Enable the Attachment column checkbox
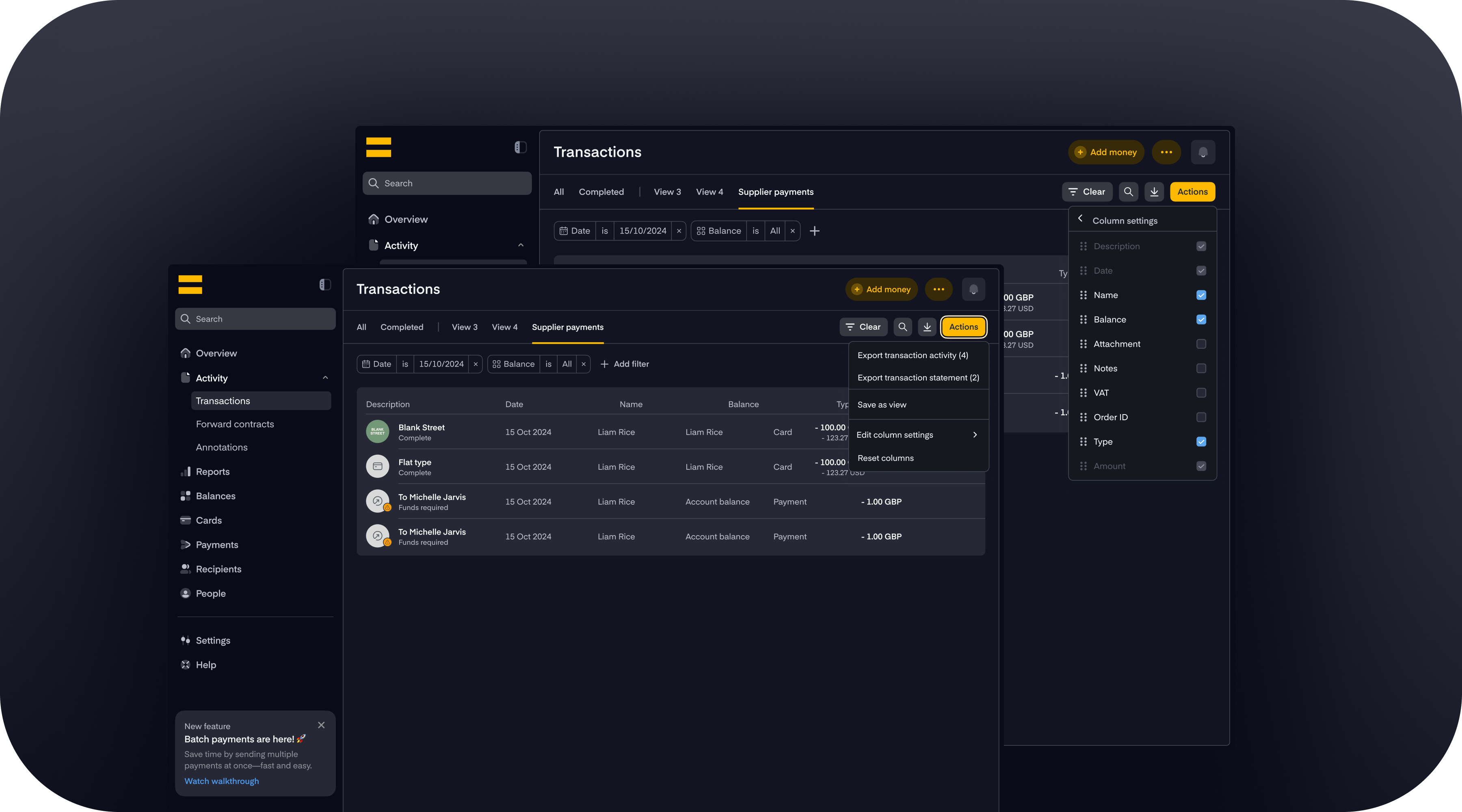Image resolution: width=1462 pixels, height=812 pixels. 1201,343
